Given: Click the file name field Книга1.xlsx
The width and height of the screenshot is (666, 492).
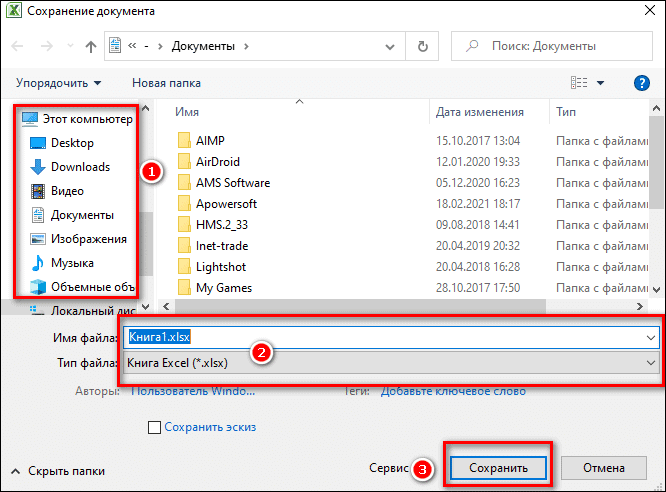Looking at the screenshot, I should pos(391,337).
